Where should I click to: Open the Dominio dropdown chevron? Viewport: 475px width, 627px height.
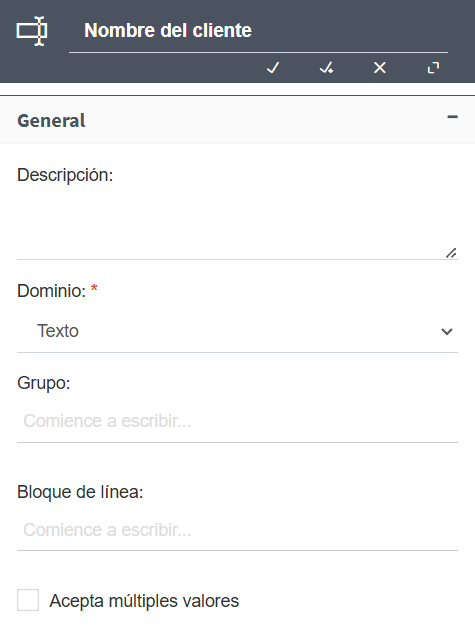(x=447, y=331)
